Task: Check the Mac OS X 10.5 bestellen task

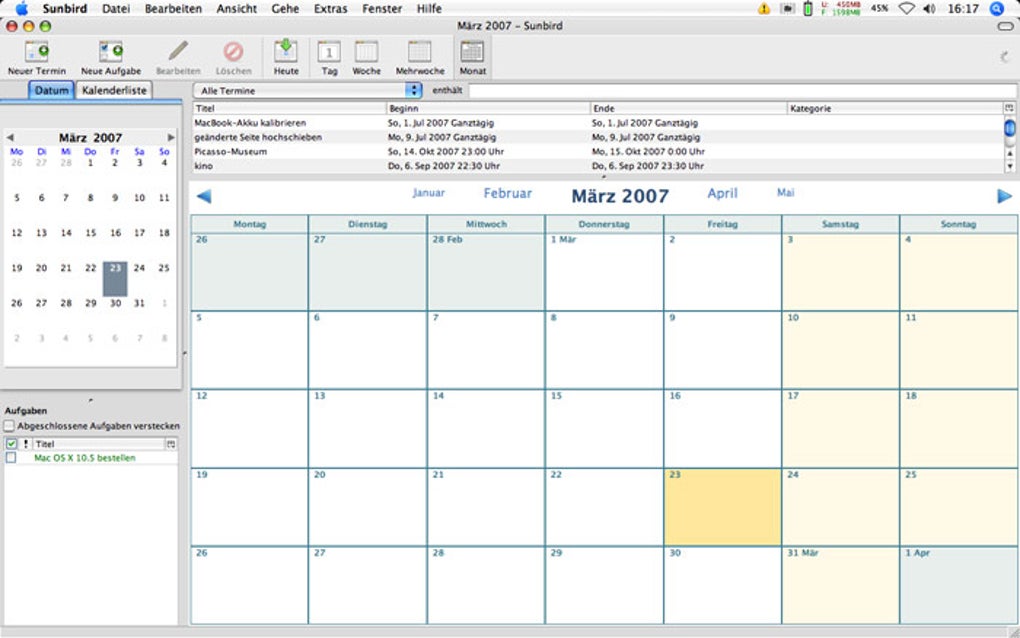Action: [10, 456]
